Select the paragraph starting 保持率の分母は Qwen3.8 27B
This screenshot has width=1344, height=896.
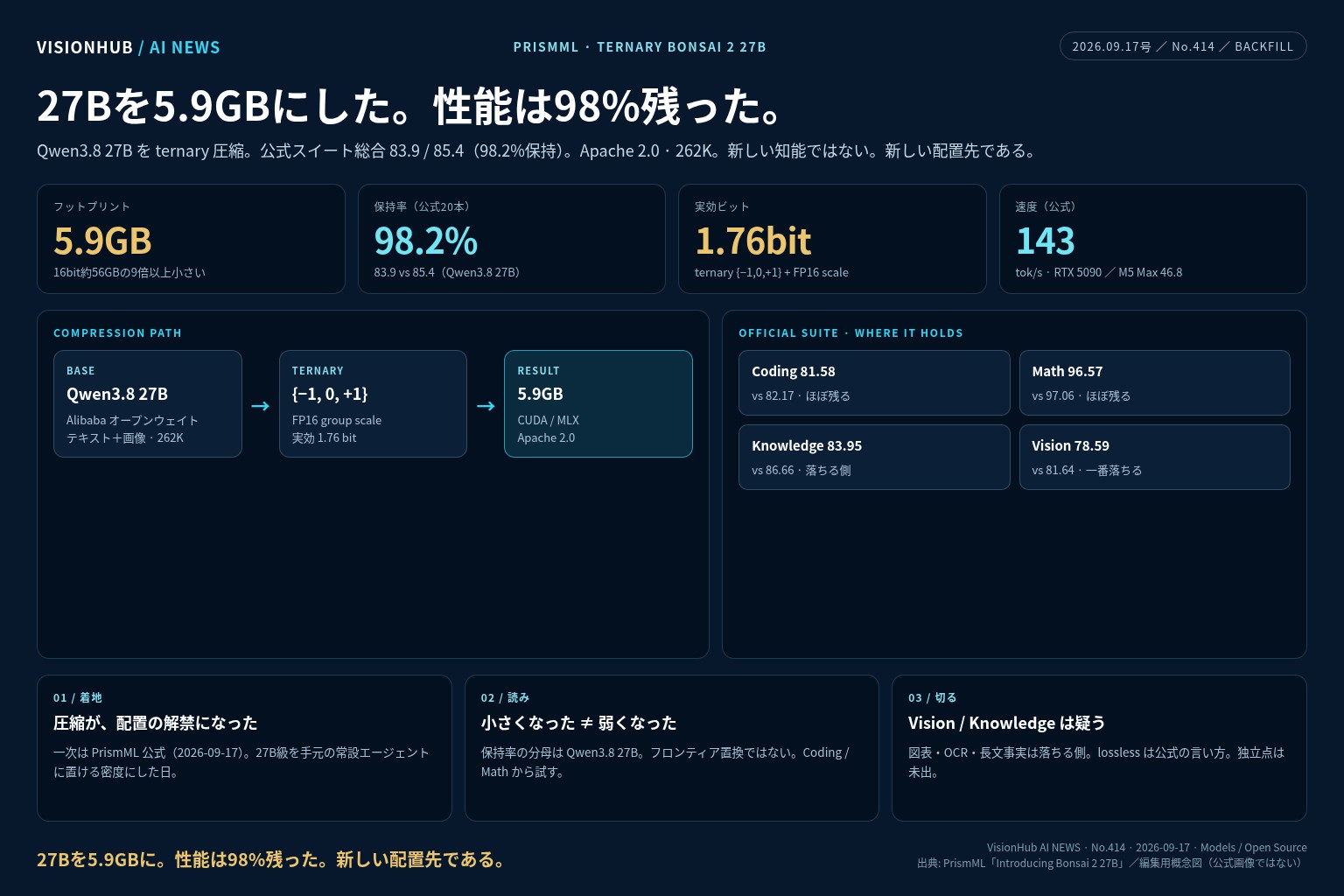[665, 762]
